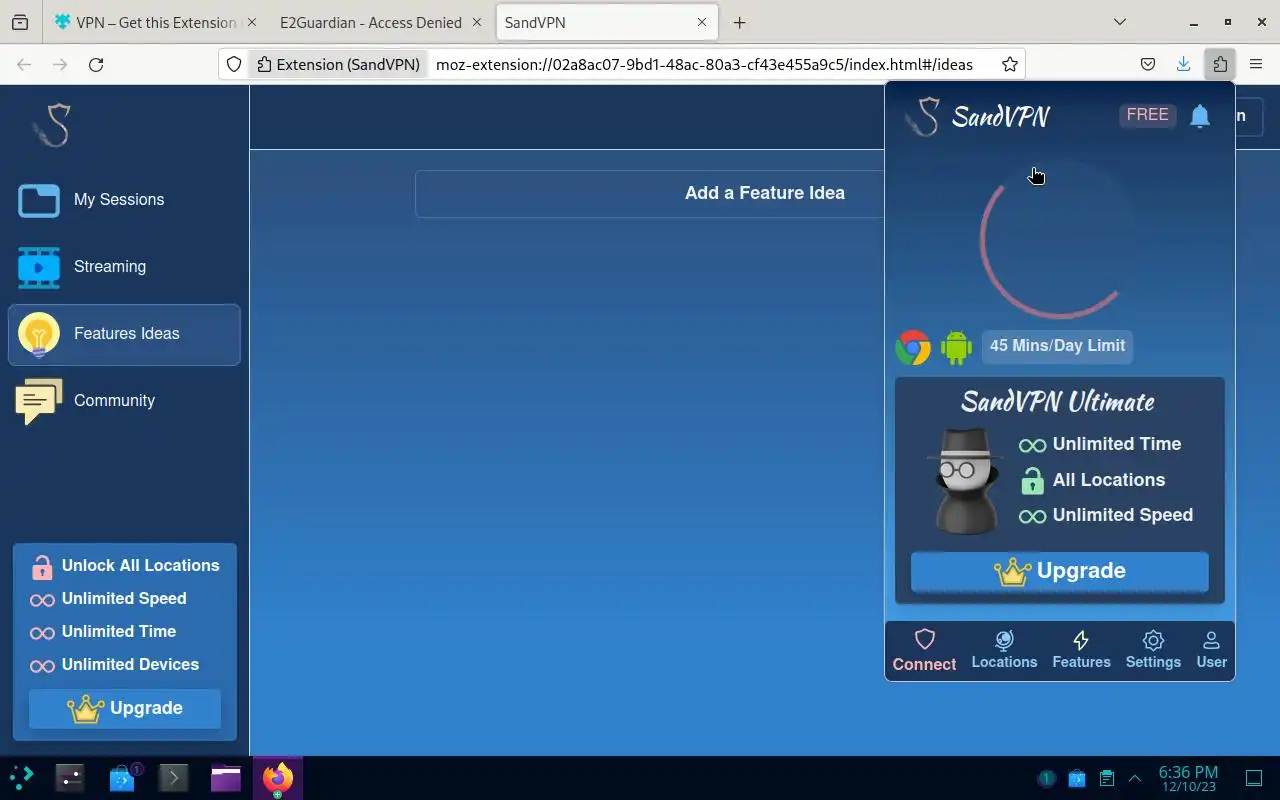Click the FREE plan badge
1280x800 pixels.
pos(1147,115)
